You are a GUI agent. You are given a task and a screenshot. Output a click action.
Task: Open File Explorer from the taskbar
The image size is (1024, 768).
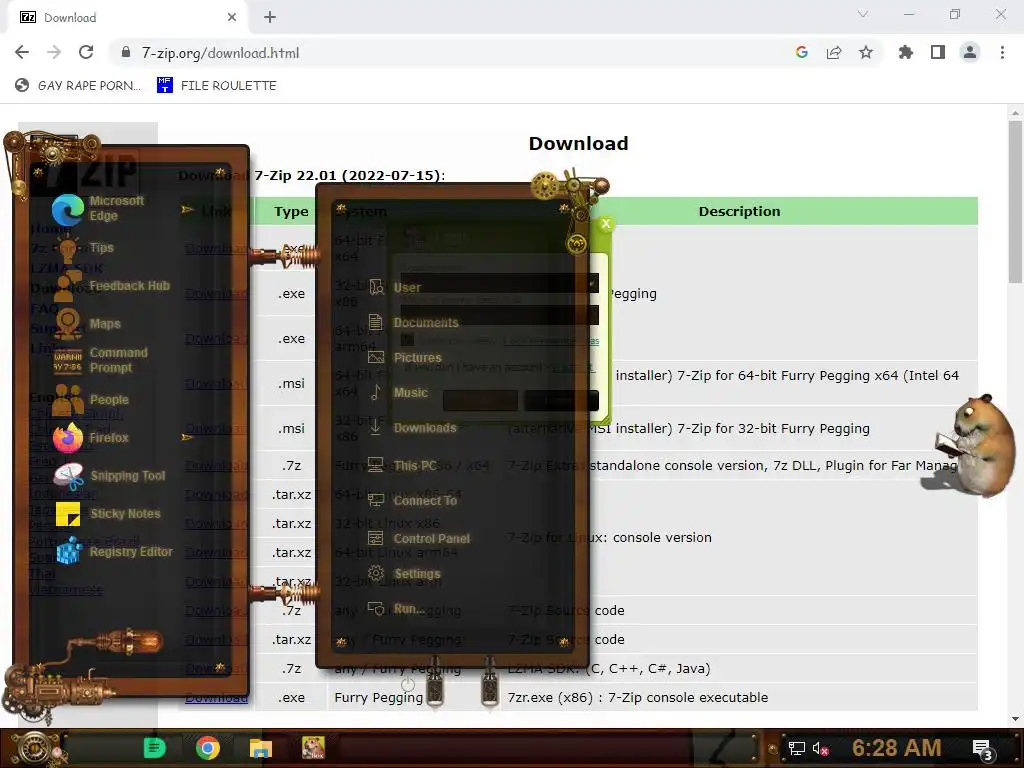coord(261,748)
